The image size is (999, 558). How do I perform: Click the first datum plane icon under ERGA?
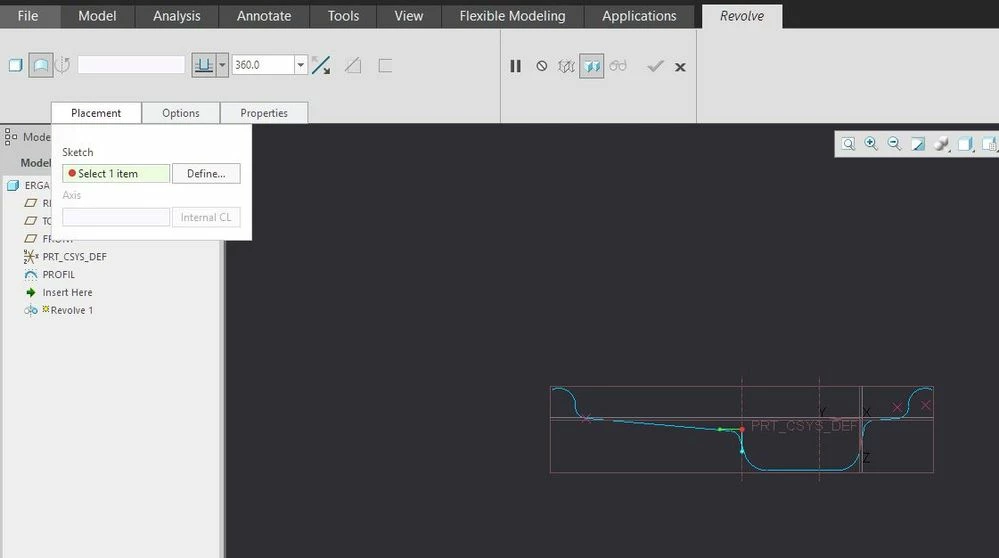coord(31,203)
